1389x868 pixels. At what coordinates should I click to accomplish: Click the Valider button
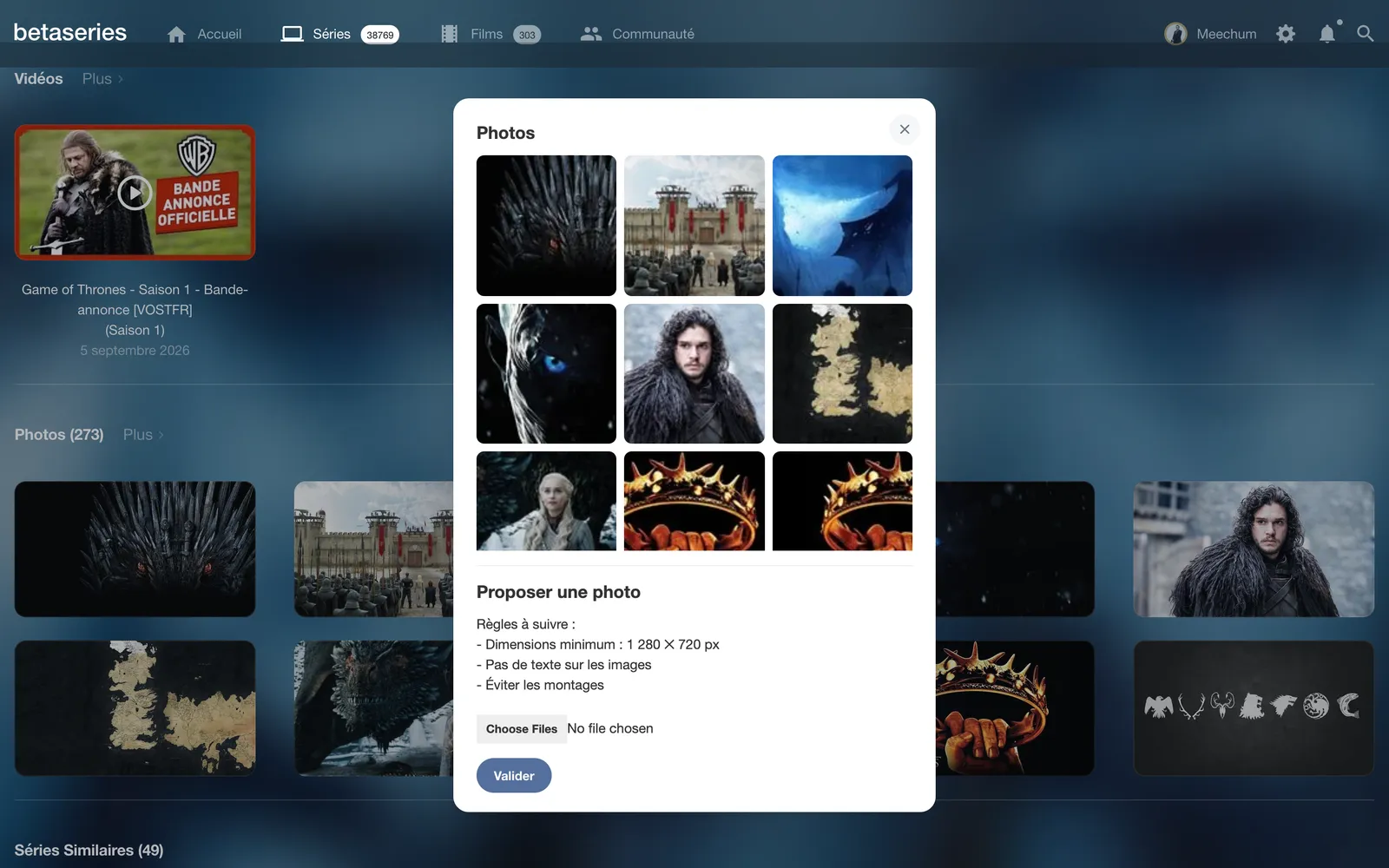[514, 776]
